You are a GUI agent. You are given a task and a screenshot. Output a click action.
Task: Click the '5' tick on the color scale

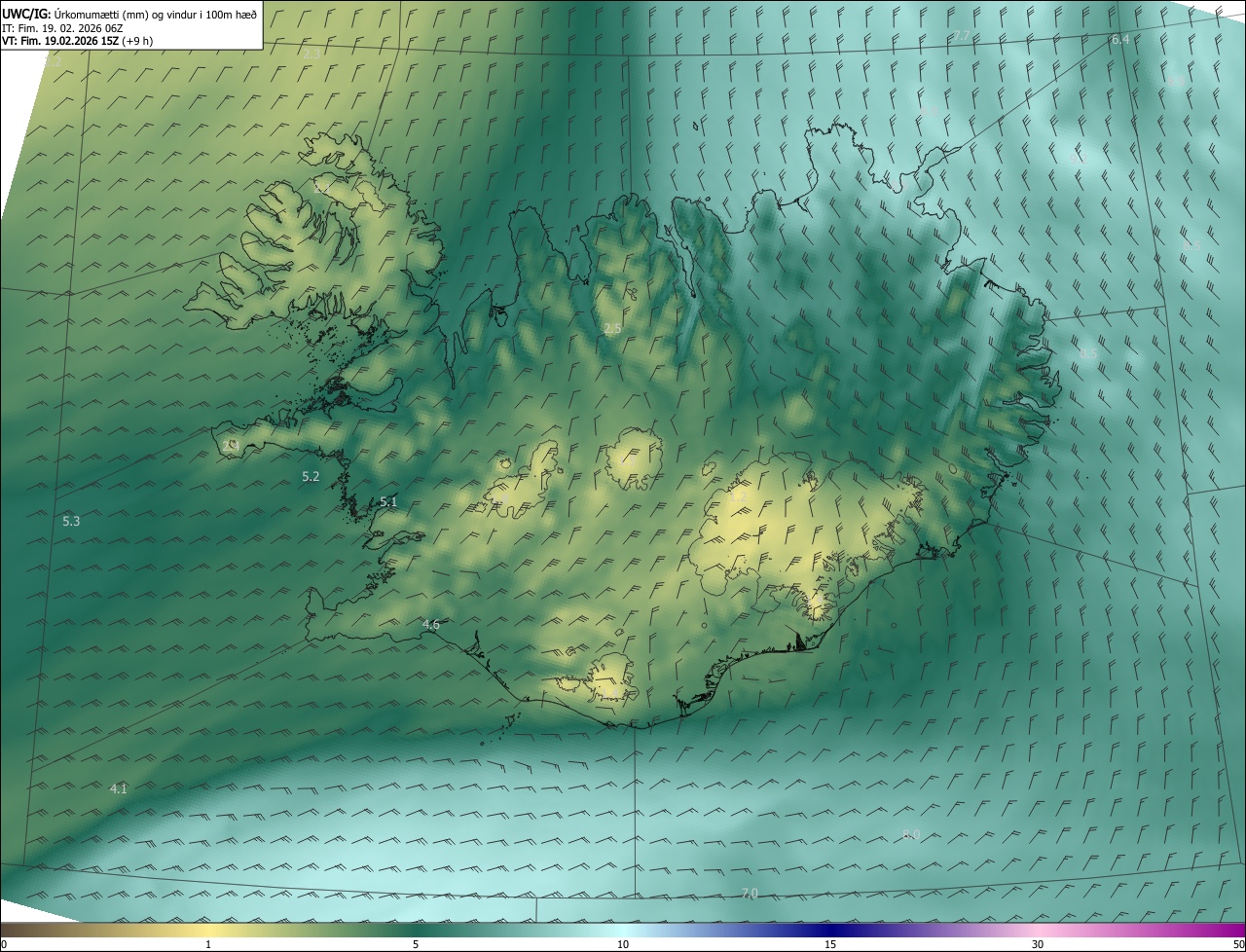coord(416,945)
